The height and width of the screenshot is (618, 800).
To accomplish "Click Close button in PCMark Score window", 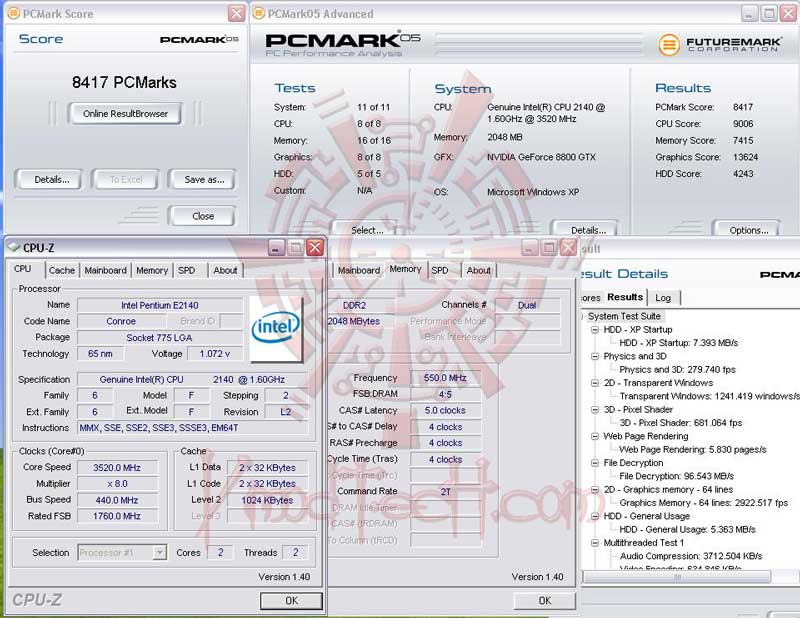I will (203, 216).
